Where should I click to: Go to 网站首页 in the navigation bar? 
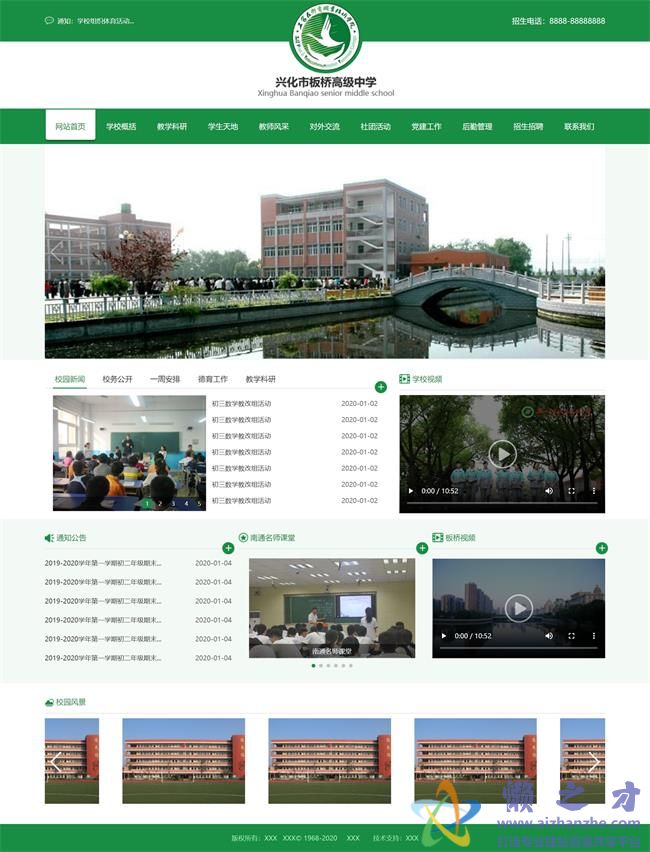tap(70, 126)
